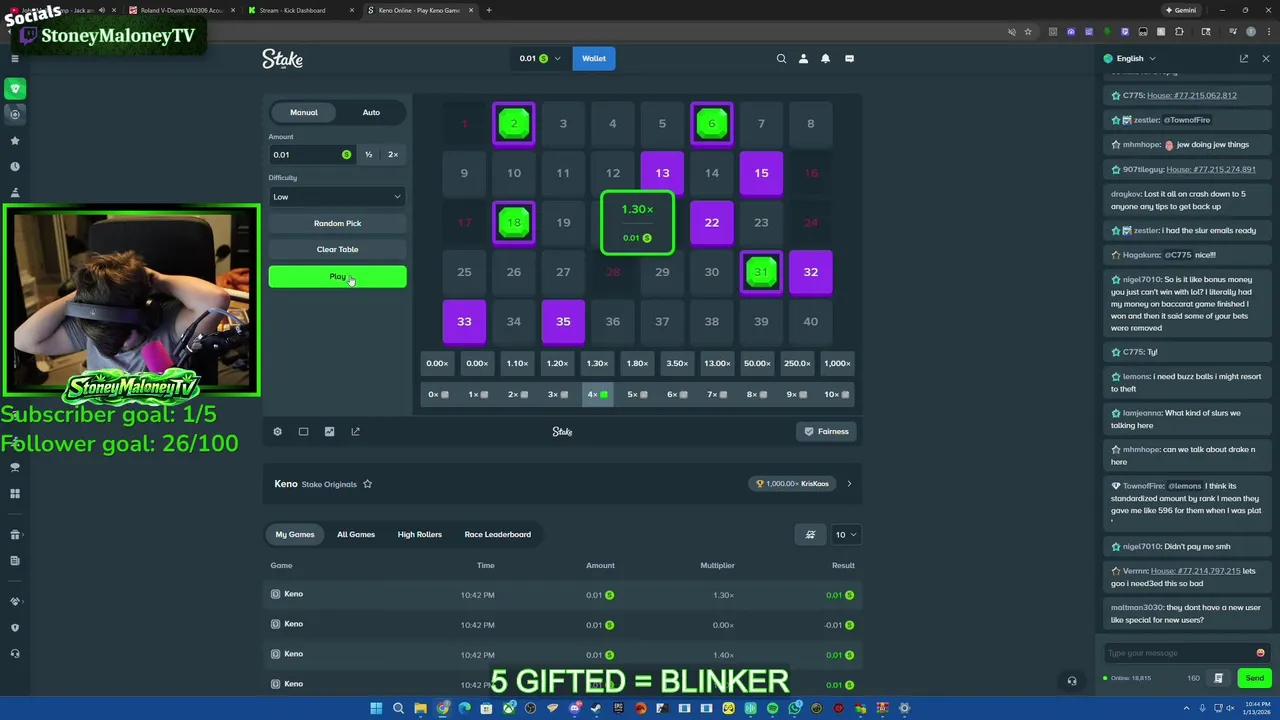This screenshot has width=1280, height=720.
Task: Expand the KrisKaos 1,000.00× win arrow
Action: point(849,484)
